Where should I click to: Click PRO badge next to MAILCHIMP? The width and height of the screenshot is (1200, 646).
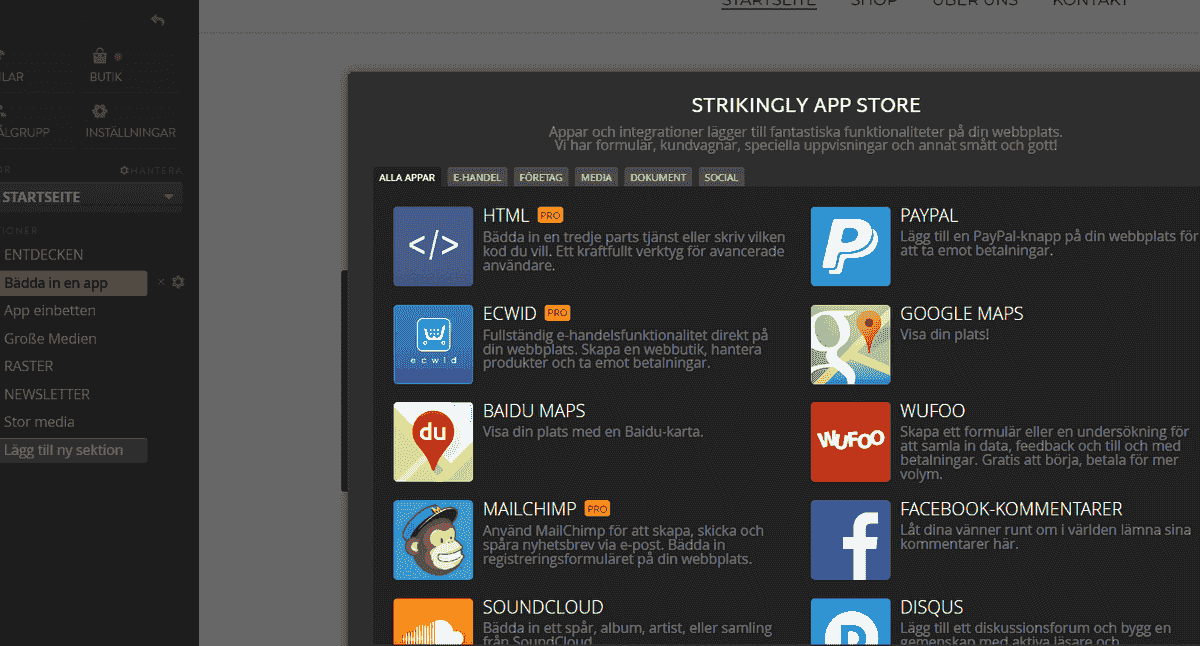[597, 509]
